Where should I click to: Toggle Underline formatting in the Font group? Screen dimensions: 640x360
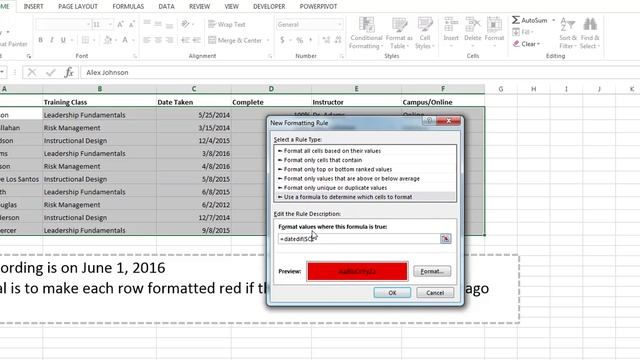coord(63,40)
